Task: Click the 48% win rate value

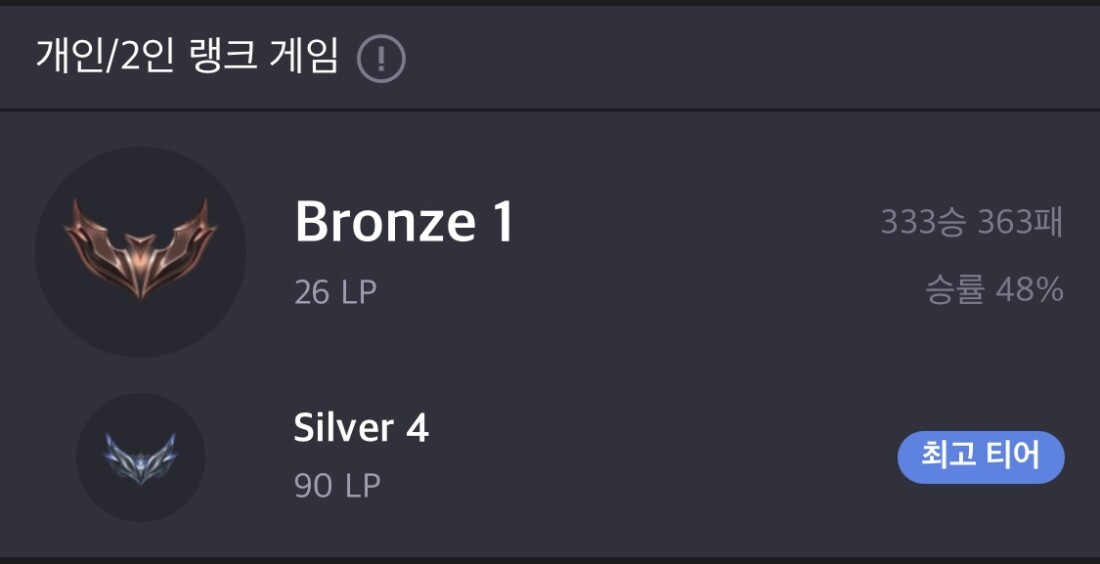Action: pos(1029,291)
